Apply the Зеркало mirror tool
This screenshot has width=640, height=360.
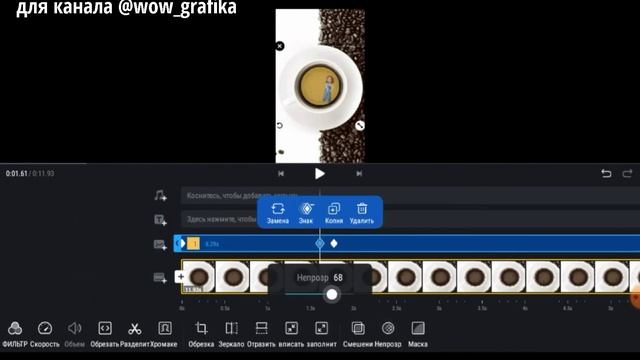pyautogui.click(x=231, y=334)
